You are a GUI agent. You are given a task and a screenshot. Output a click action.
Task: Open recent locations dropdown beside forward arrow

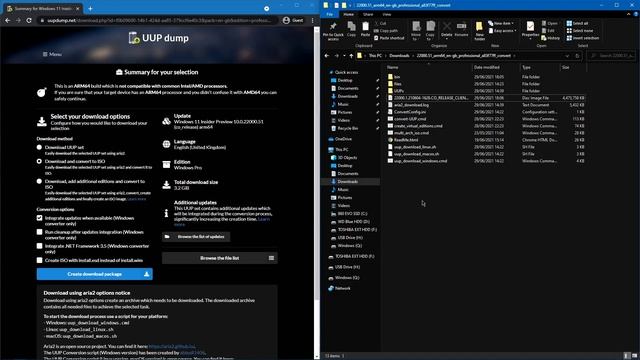(344, 56)
